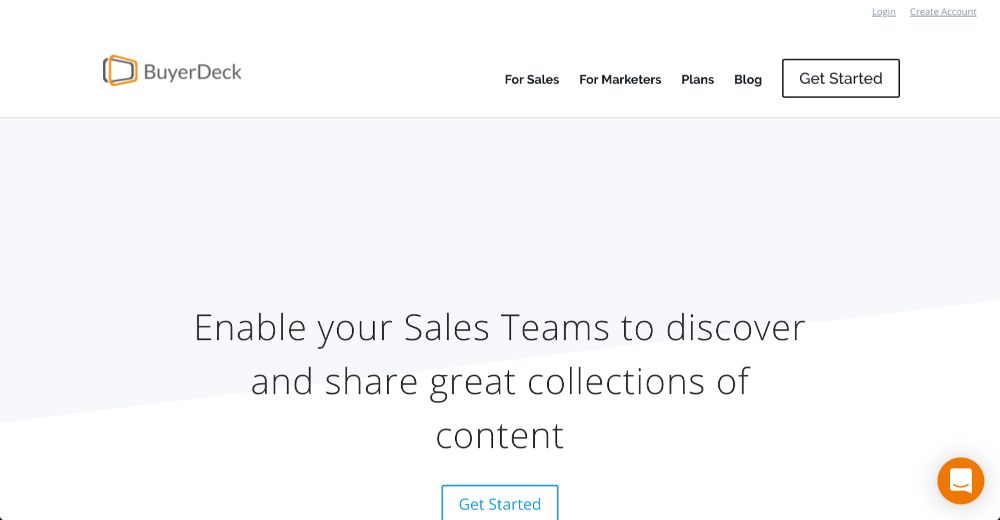Click the BuyerDeck wordmark text
Image resolution: width=1000 pixels, height=520 pixels.
click(193, 72)
